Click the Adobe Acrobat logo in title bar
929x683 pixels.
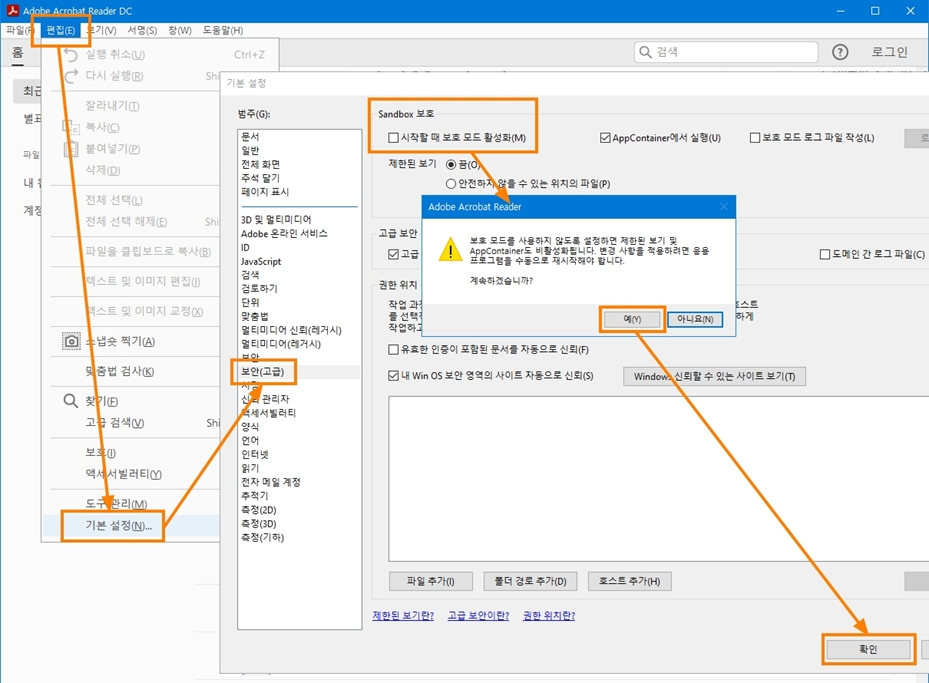[x=12, y=10]
